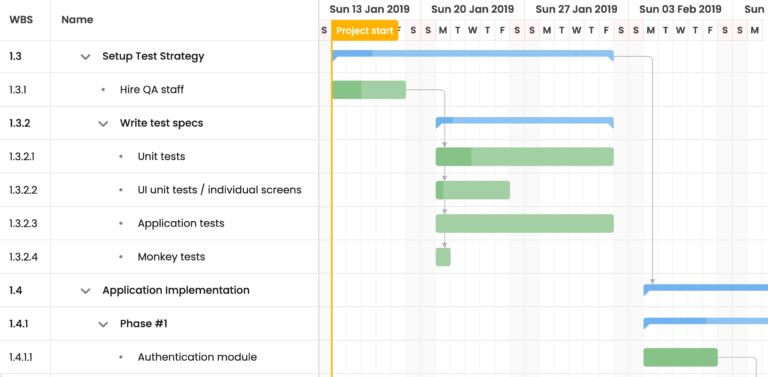Click the Unit tests Gantt bar
Image resolution: width=768 pixels, height=377 pixels.
point(525,157)
